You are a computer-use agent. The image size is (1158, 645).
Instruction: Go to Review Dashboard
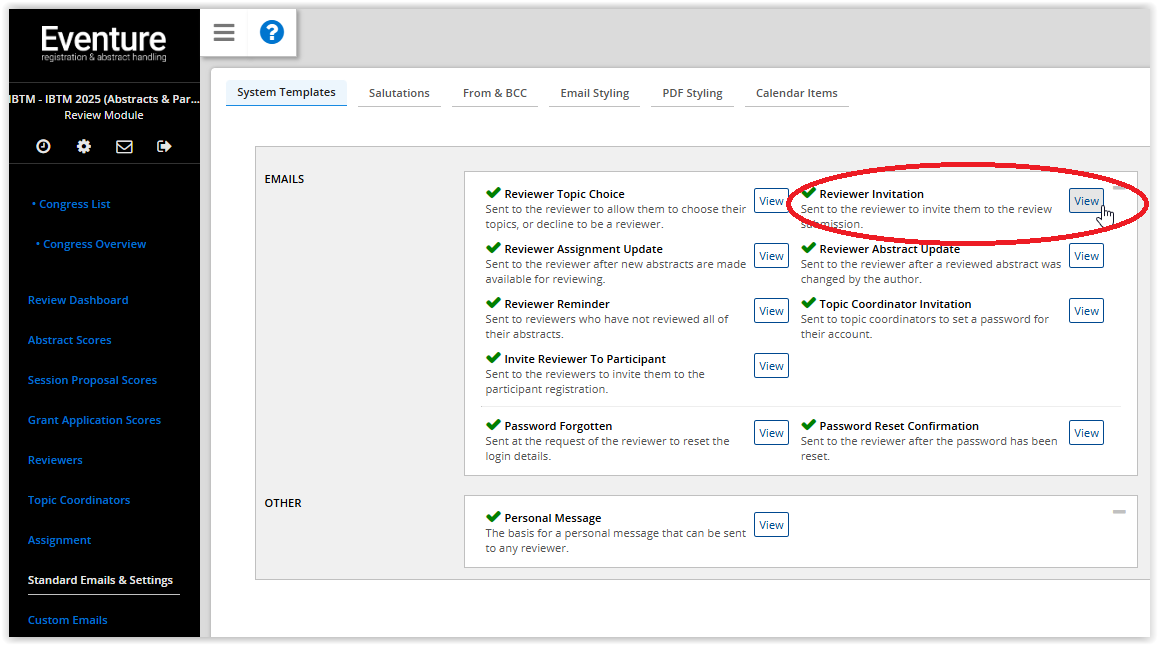tap(78, 300)
